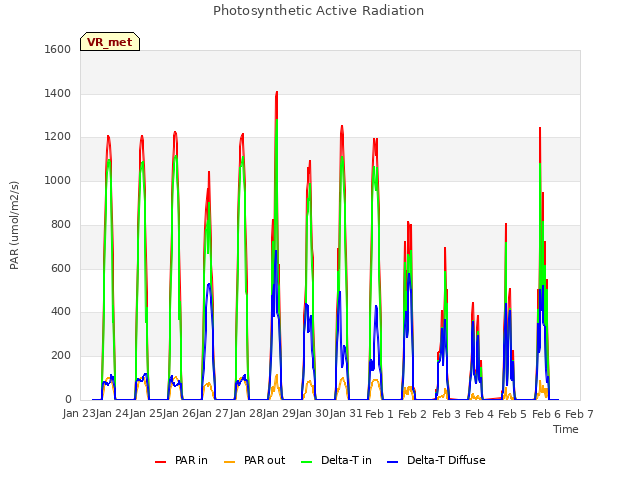The image size is (640, 480).
Task: Click the Photosynthetic Active Radiation chart title
Action: click(x=318, y=11)
